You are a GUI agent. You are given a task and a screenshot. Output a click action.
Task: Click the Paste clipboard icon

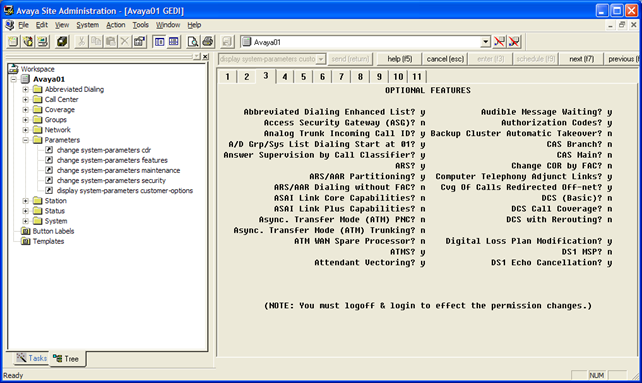(x=111, y=41)
